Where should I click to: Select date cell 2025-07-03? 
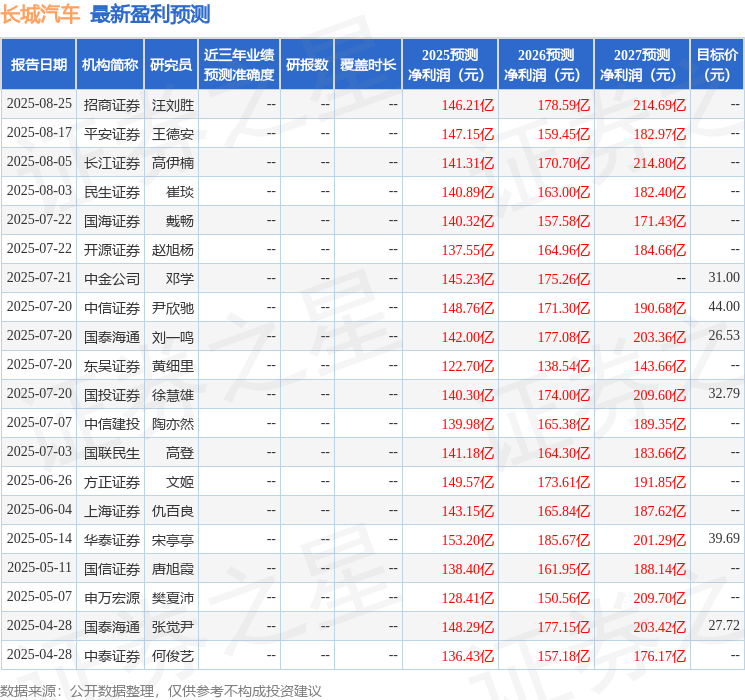tap(39, 451)
